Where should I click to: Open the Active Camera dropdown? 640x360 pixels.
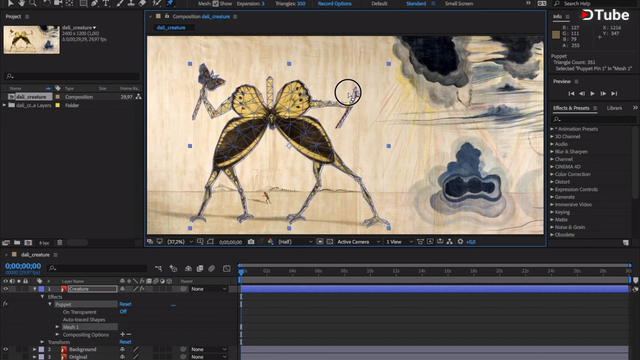[x=358, y=242]
